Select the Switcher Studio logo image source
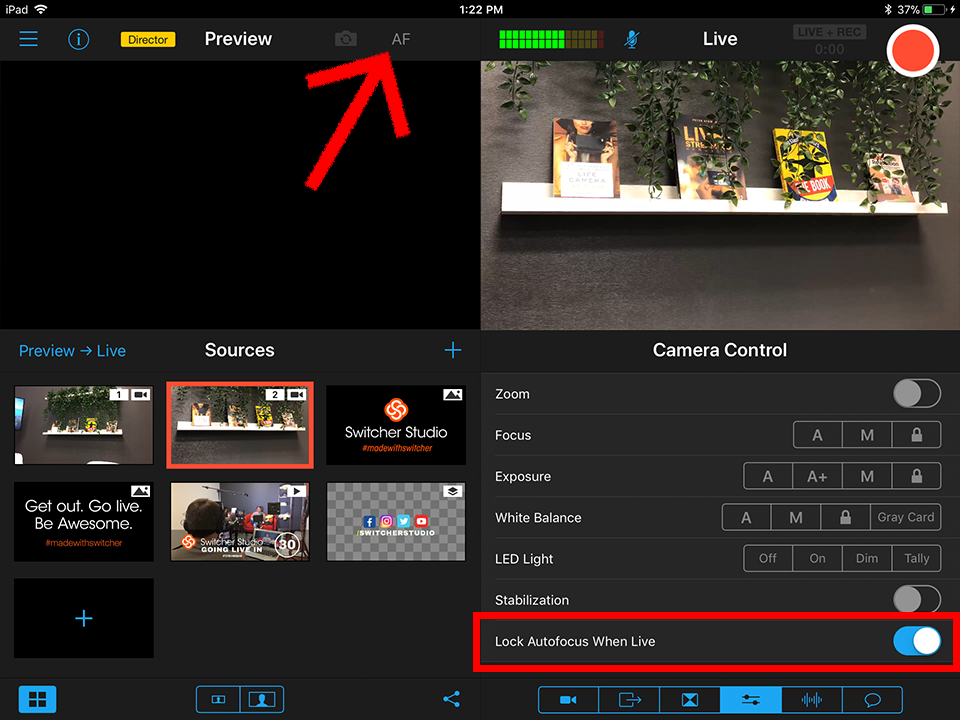This screenshot has width=960, height=720. 396,425
